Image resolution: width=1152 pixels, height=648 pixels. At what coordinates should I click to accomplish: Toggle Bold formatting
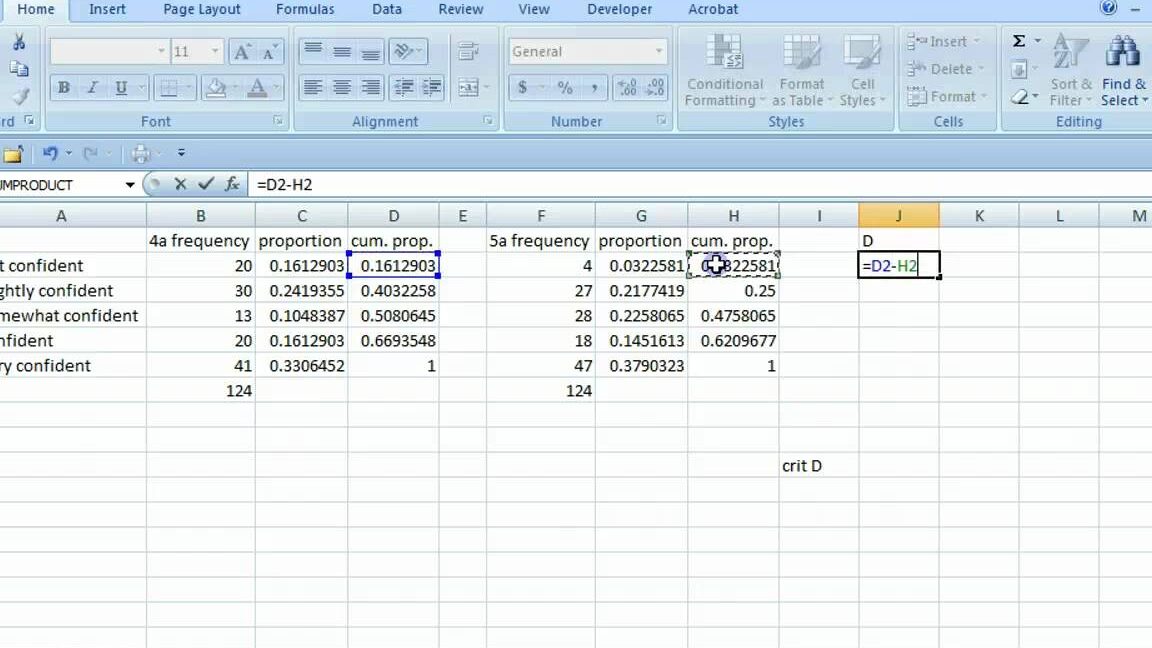[64, 88]
